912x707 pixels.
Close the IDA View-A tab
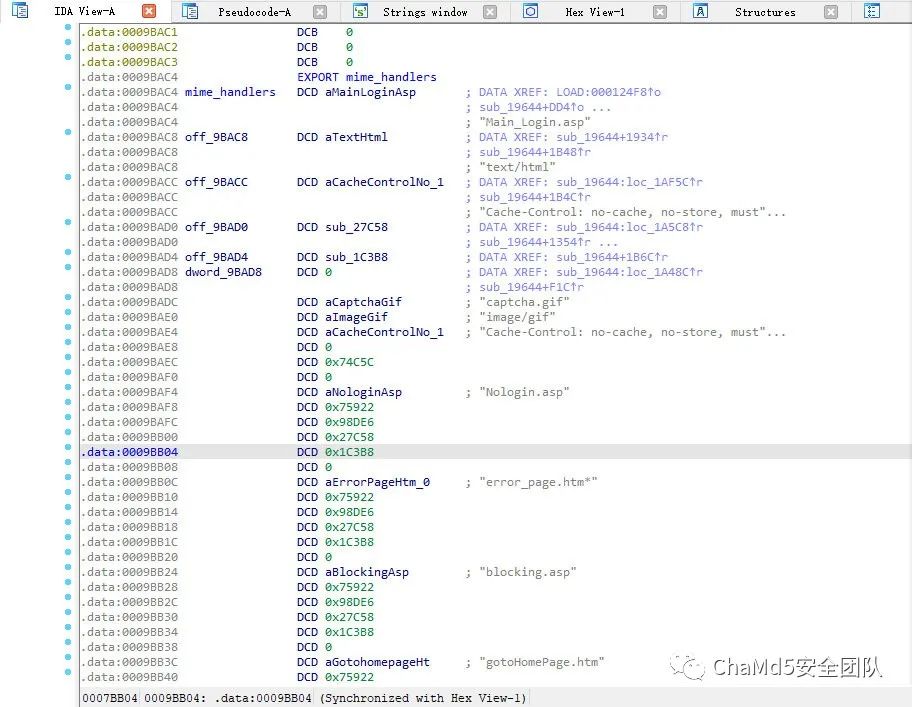click(149, 11)
